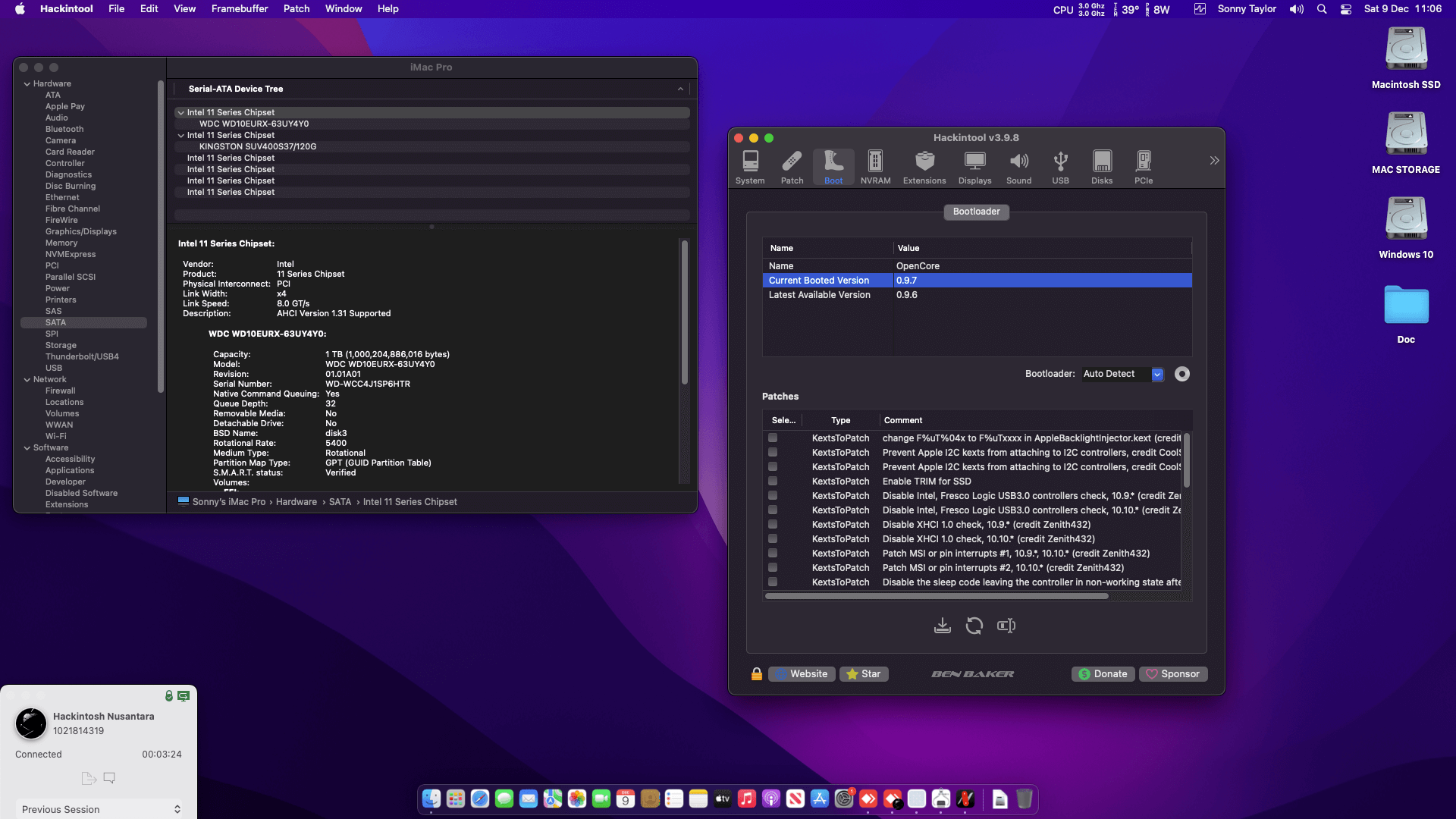The height and width of the screenshot is (819, 1456).
Task: Switch to the PCIe section
Action: click(1143, 167)
